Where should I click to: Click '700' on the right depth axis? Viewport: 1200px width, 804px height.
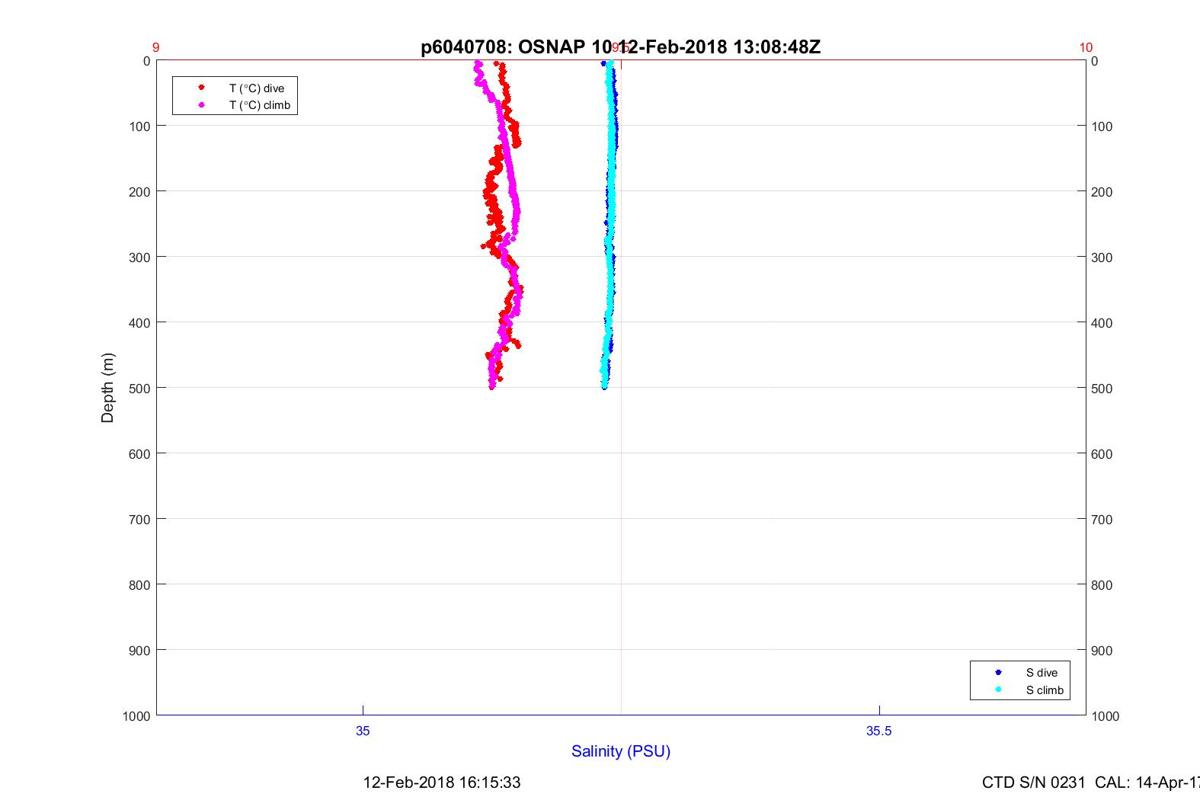point(1102,519)
